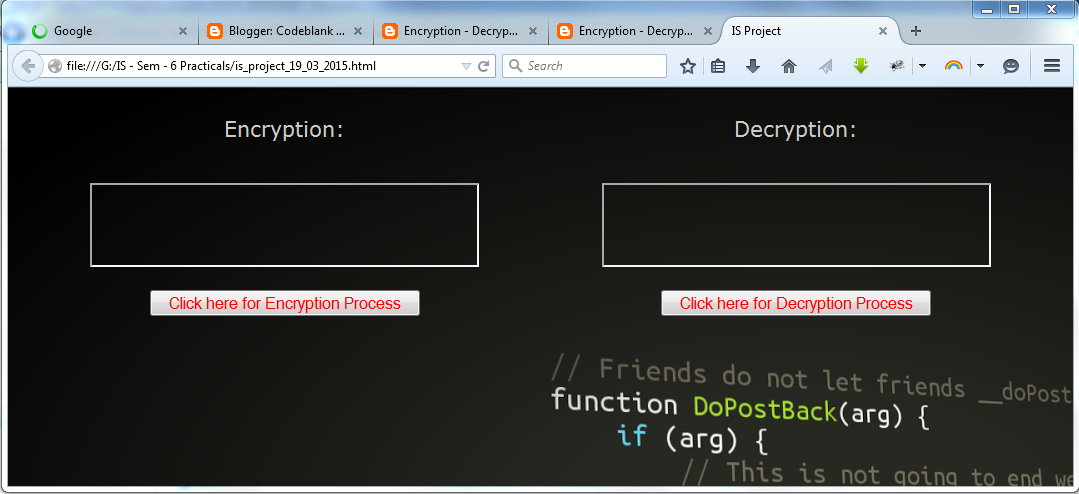Click the Google tab loading spinner icon
The width and height of the screenshot is (1079, 494).
tap(40, 31)
